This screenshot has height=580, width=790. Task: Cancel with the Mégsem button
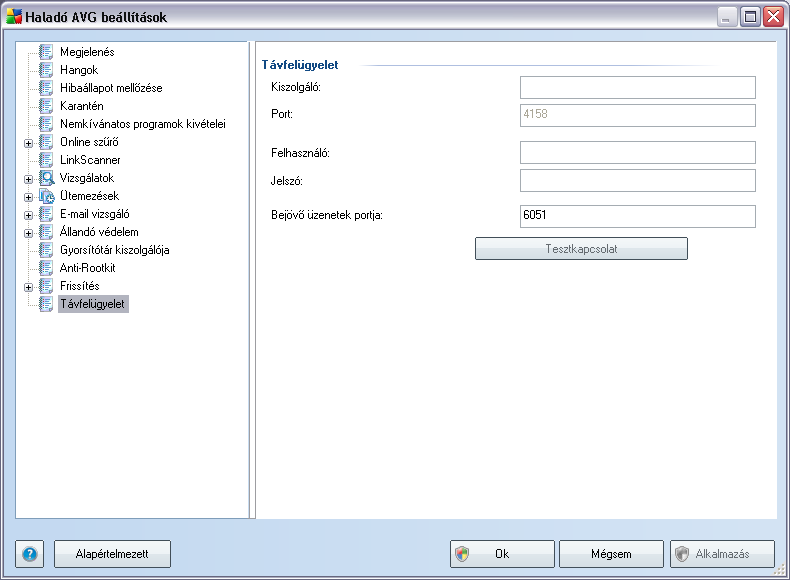point(611,554)
